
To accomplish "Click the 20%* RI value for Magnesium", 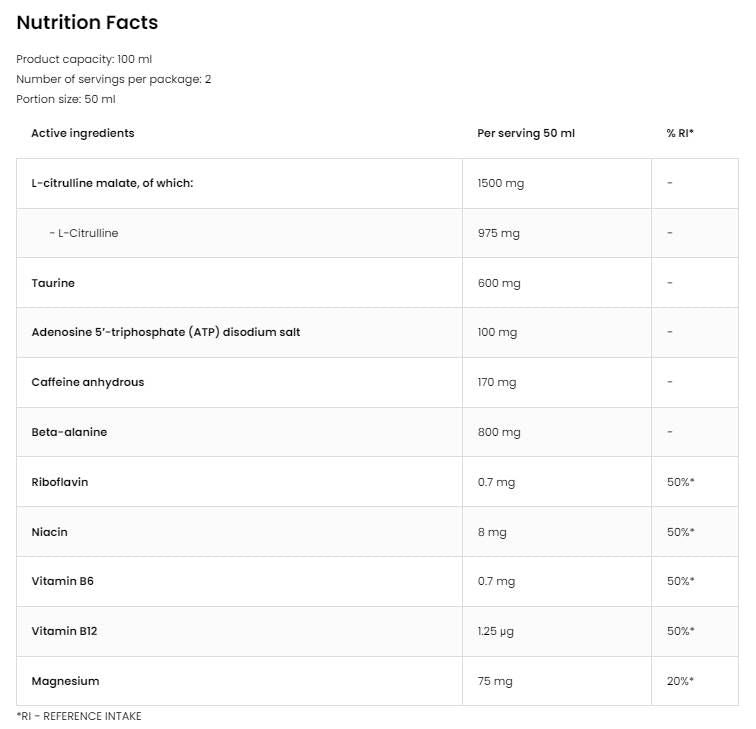I will [x=680, y=681].
